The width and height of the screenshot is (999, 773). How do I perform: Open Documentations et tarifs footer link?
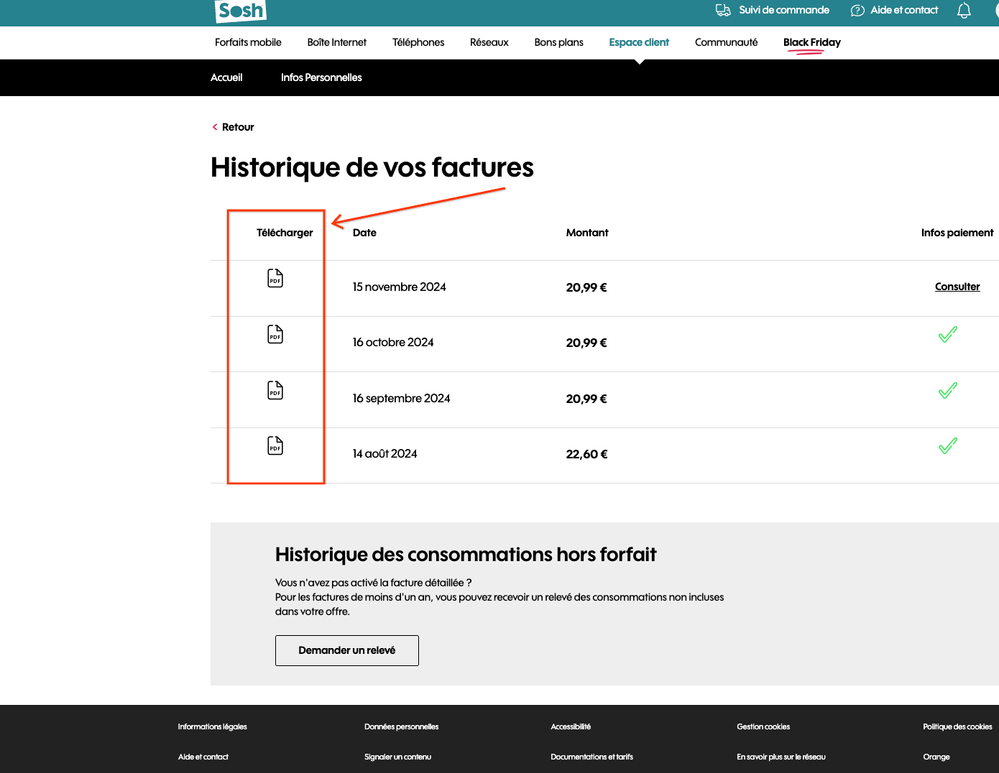(592, 757)
